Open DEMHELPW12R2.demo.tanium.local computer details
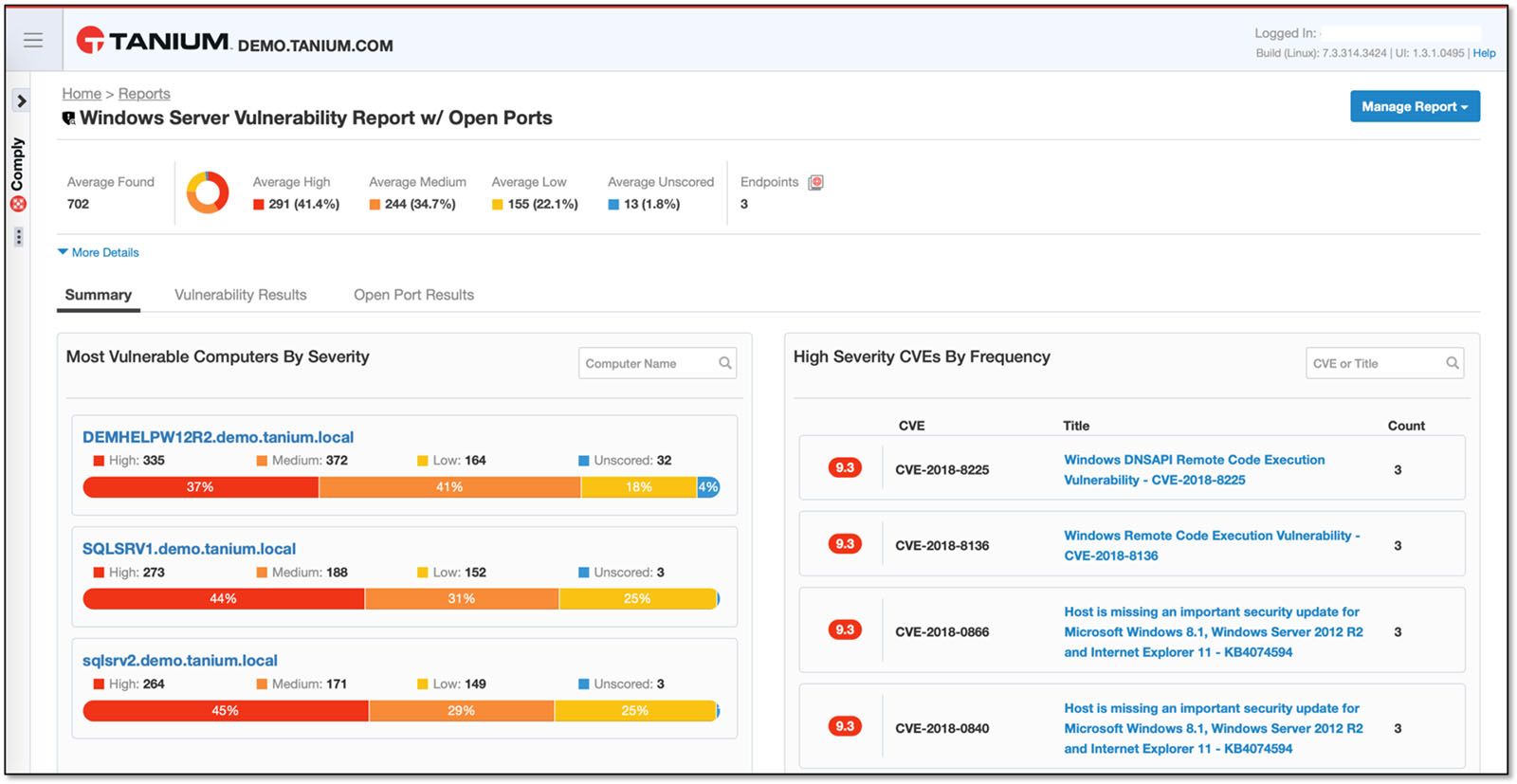 tap(218, 437)
